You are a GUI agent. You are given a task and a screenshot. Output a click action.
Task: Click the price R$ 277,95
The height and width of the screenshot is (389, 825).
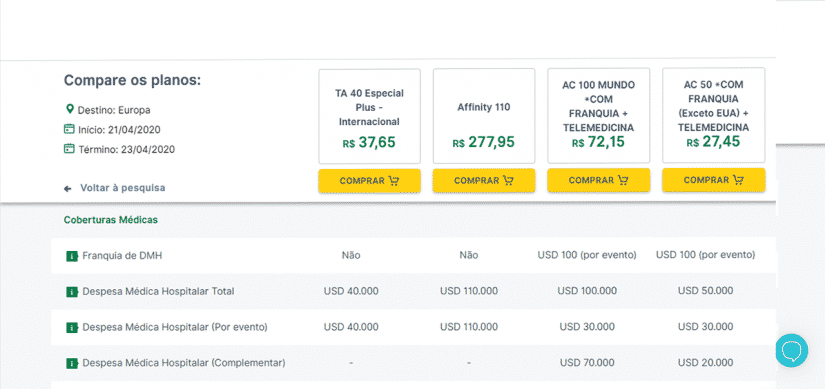pos(484,143)
